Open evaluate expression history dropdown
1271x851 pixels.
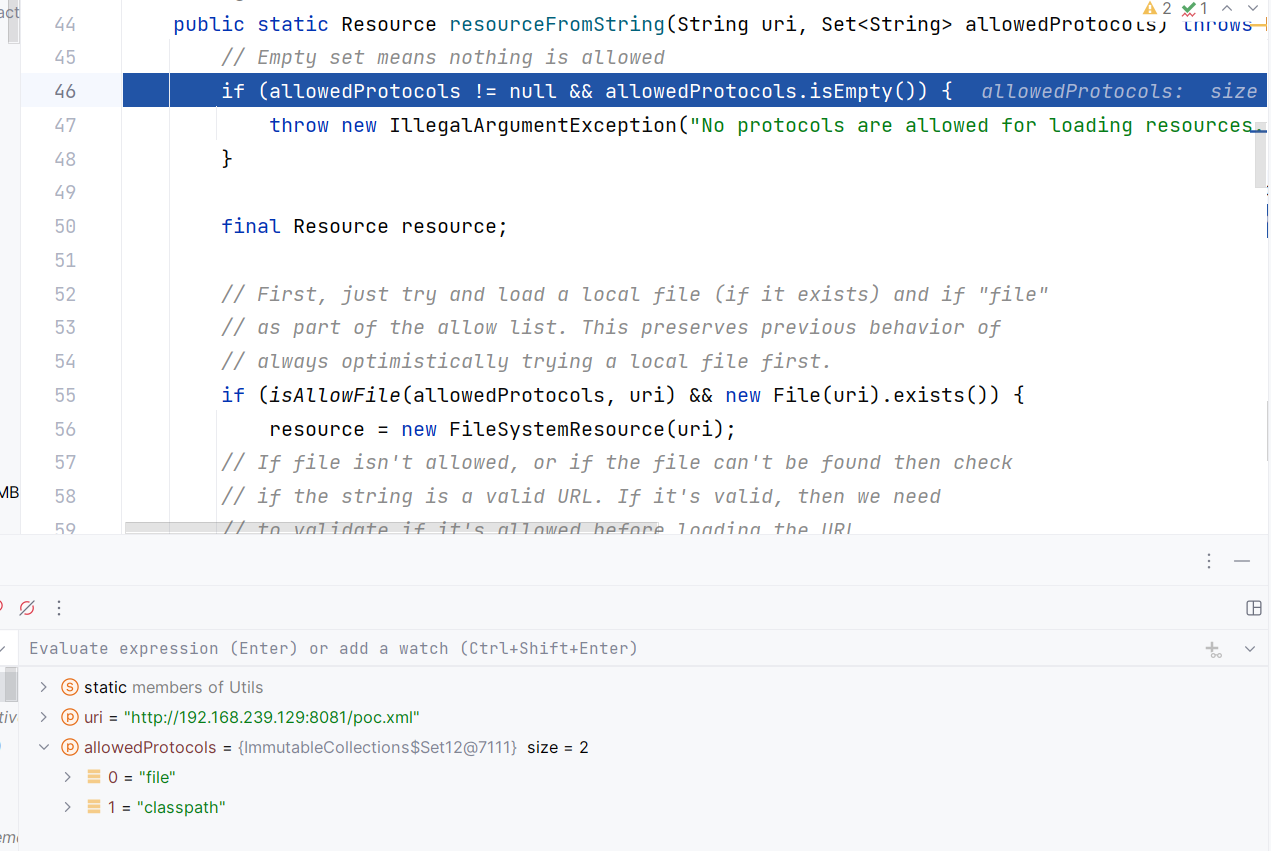pos(1250,649)
